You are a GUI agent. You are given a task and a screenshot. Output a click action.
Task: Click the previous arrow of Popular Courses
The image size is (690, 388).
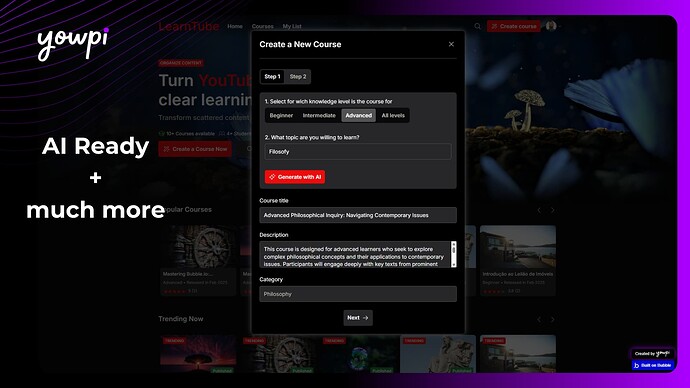point(539,210)
